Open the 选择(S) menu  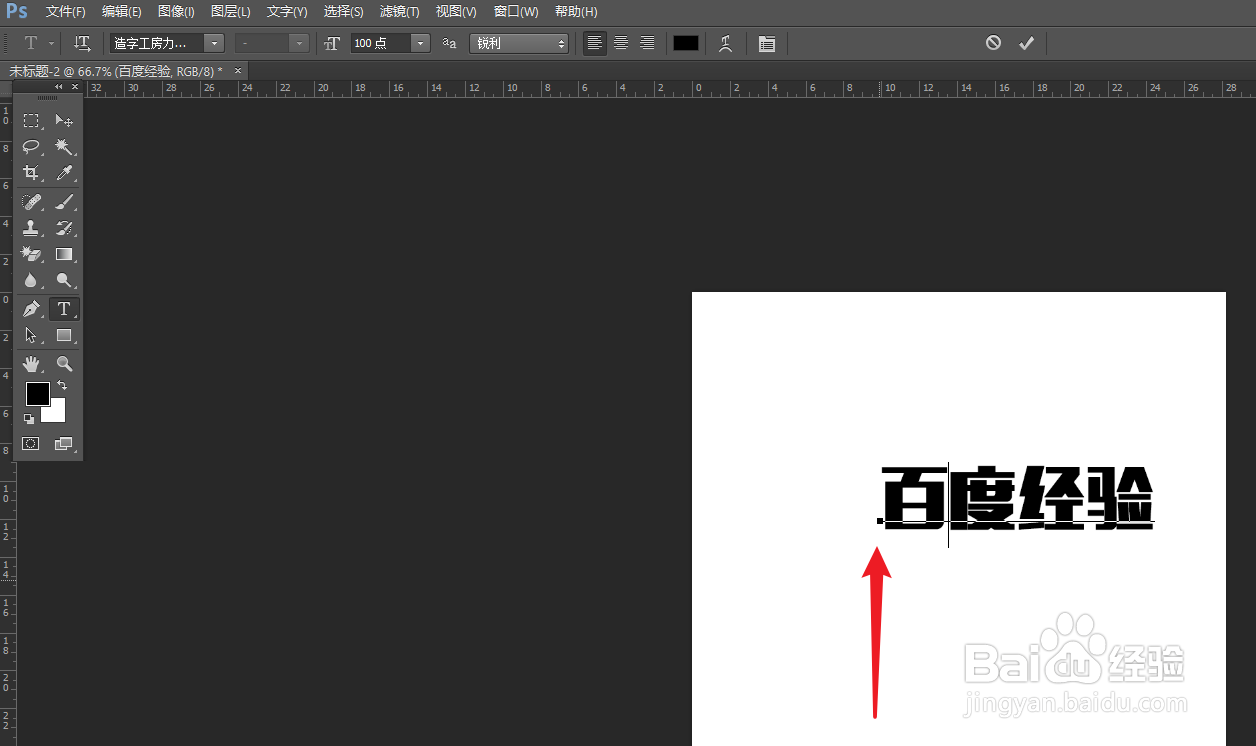[344, 12]
